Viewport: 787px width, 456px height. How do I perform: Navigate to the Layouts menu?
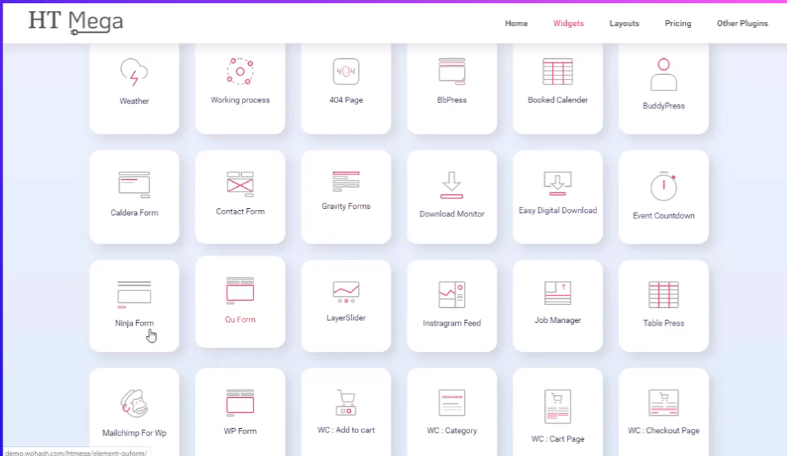(624, 23)
